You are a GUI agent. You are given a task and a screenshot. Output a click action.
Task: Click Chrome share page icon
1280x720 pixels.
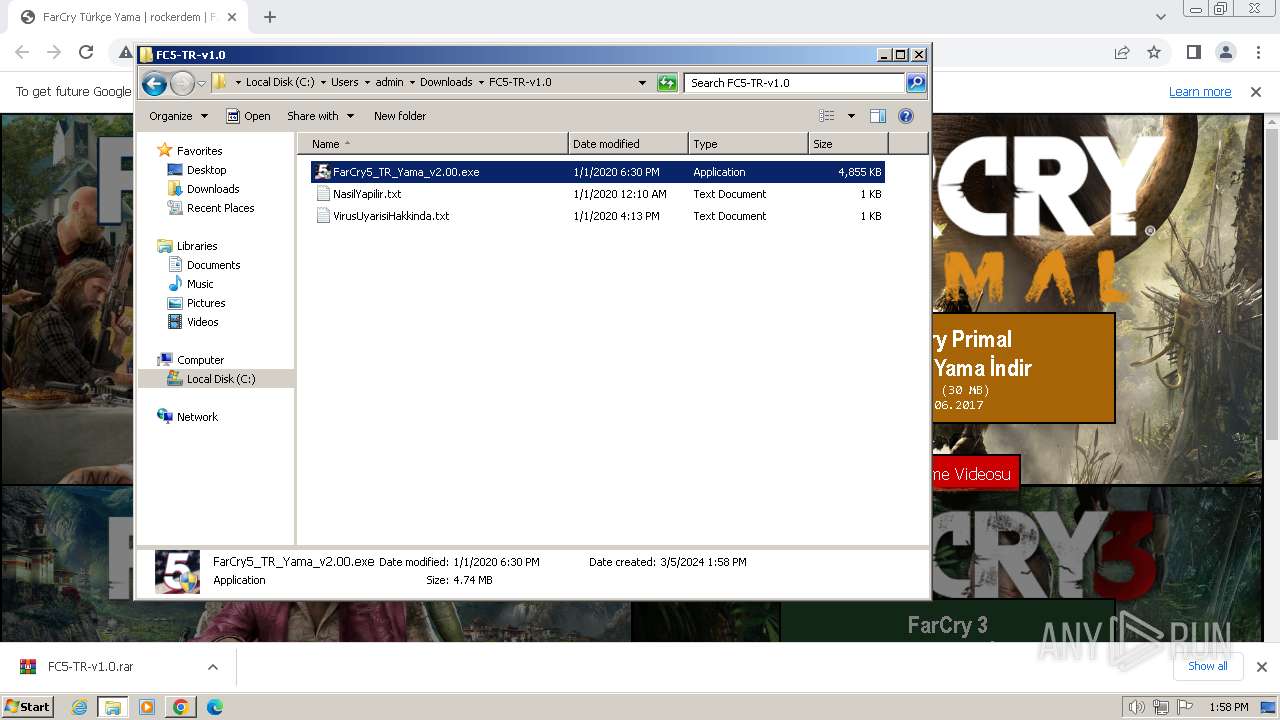click(x=1122, y=52)
